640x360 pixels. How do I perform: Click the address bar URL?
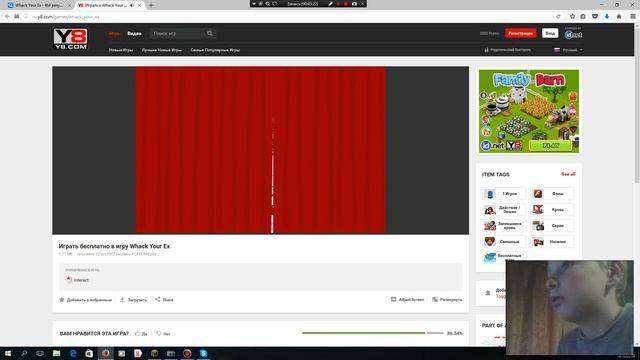click(x=65, y=17)
